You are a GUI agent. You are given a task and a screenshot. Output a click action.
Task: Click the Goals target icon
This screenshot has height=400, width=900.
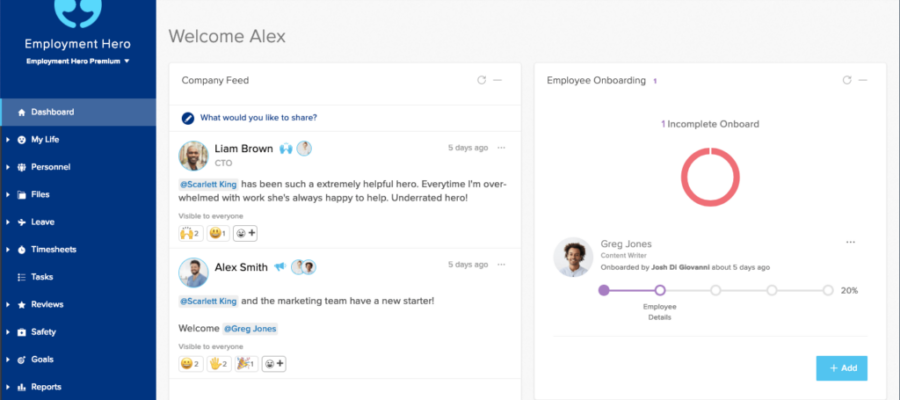[22, 360]
